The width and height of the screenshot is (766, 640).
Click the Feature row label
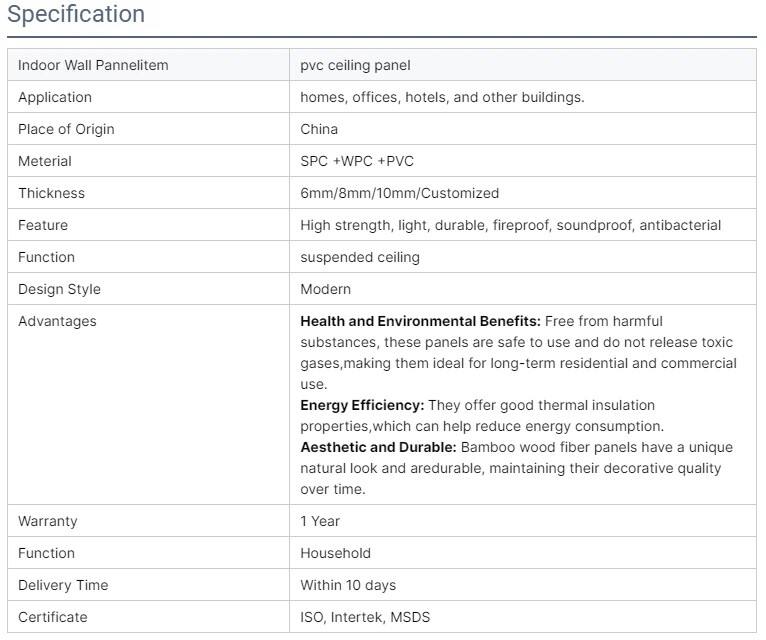(x=43, y=225)
